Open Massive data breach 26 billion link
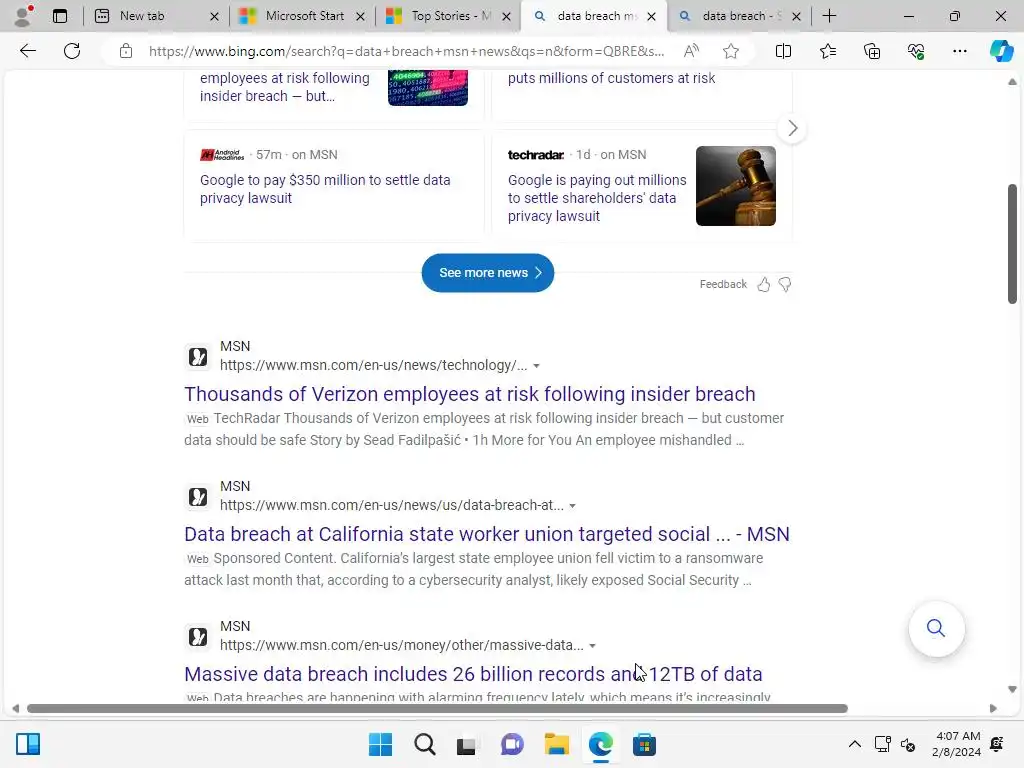This screenshot has height=768, width=1024. (x=473, y=673)
